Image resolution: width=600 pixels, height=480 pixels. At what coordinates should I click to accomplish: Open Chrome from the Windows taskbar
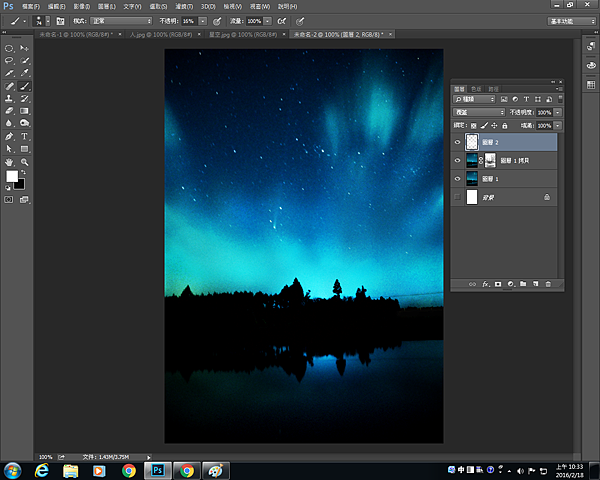click(x=129, y=470)
